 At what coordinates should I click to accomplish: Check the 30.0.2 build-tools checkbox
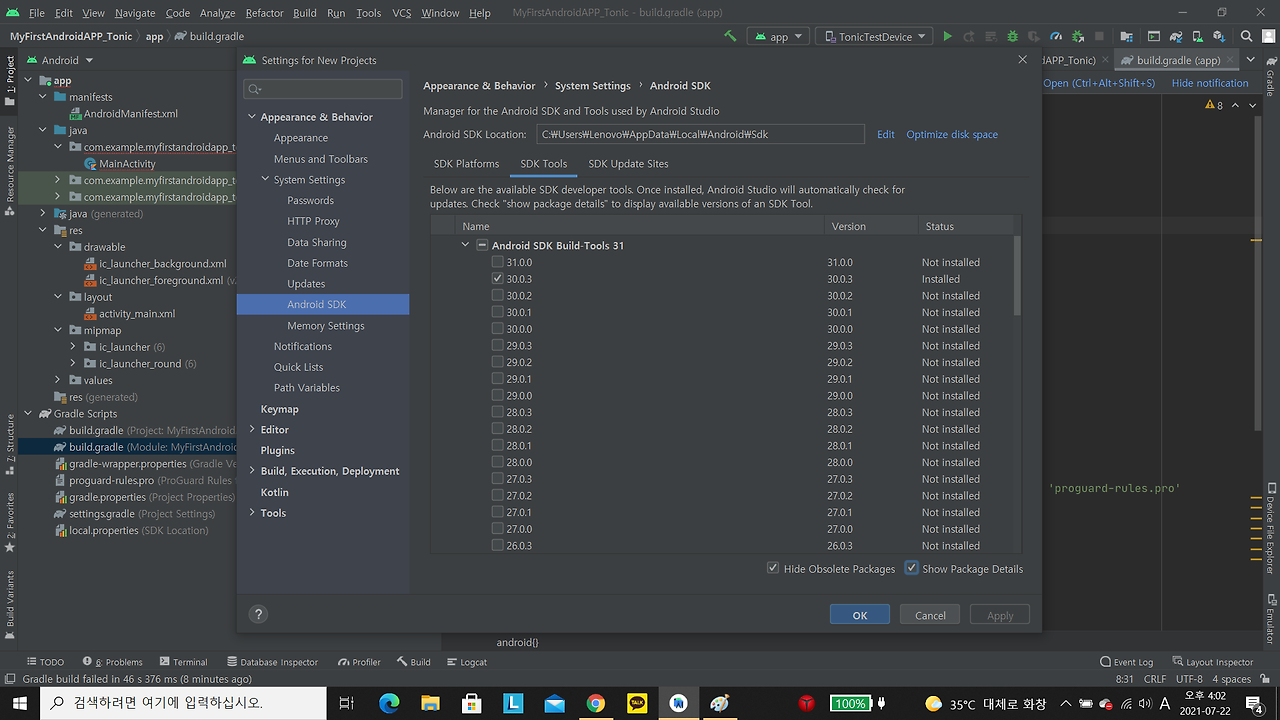[x=497, y=296]
